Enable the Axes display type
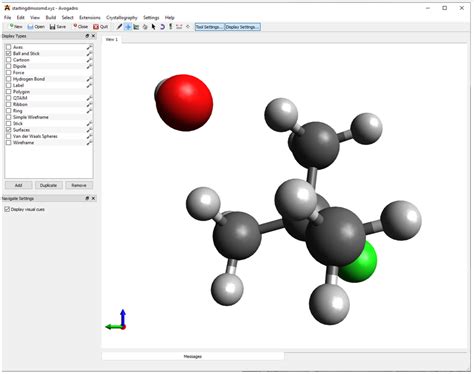Image resolution: width=474 pixels, height=374 pixels. point(9,47)
